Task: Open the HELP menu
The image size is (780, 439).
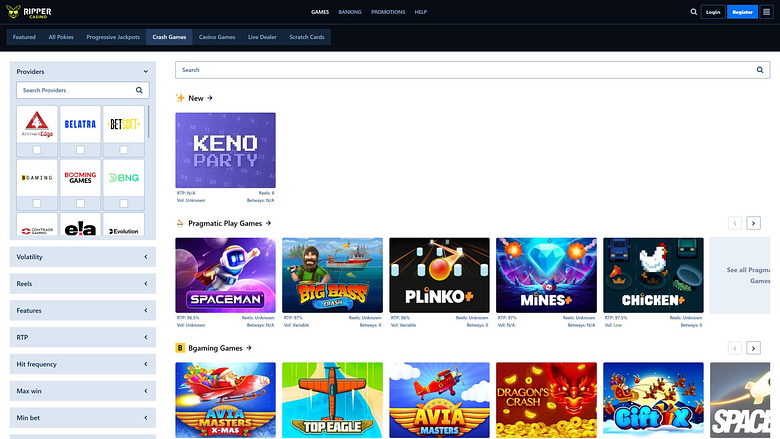Action: 421,12
